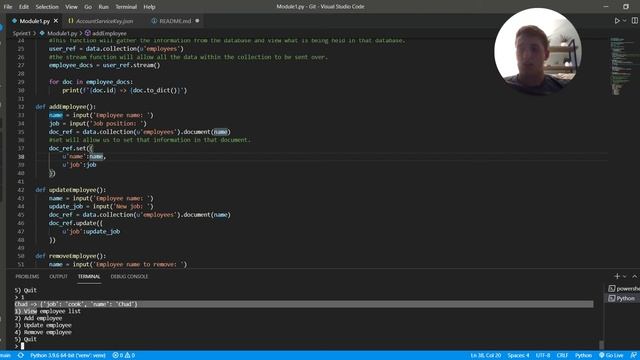Image resolution: width=640 pixels, height=360 pixels.
Task: Open the new terminal launch profile dropdown
Action: click(x=624, y=276)
